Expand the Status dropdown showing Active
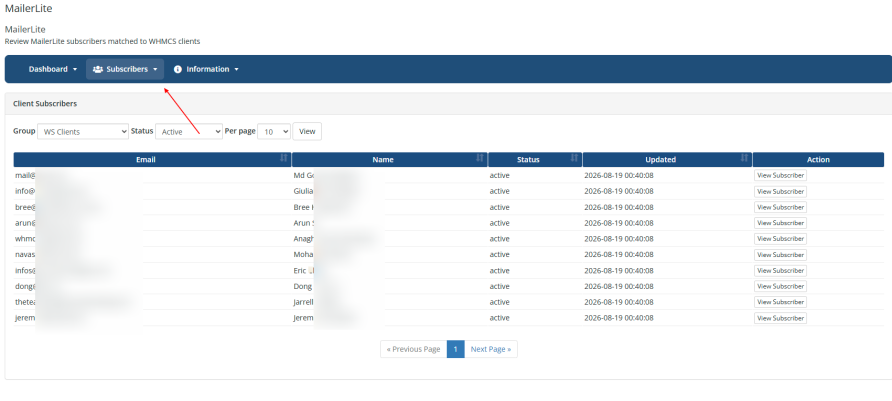This screenshot has height=401, width=892. click(x=189, y=131)
